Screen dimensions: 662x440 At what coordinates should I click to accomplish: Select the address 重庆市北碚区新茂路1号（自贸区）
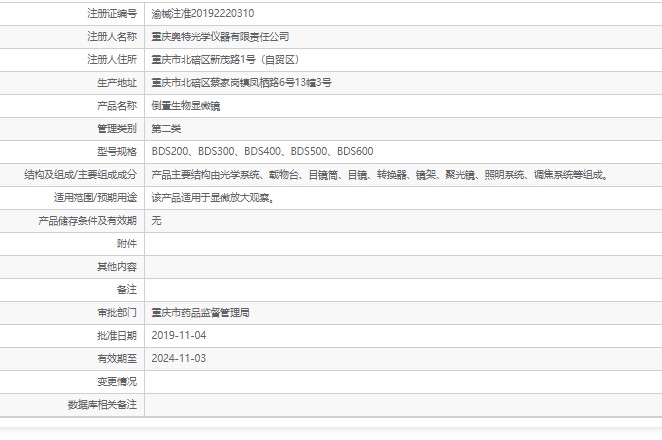point(225,60)
